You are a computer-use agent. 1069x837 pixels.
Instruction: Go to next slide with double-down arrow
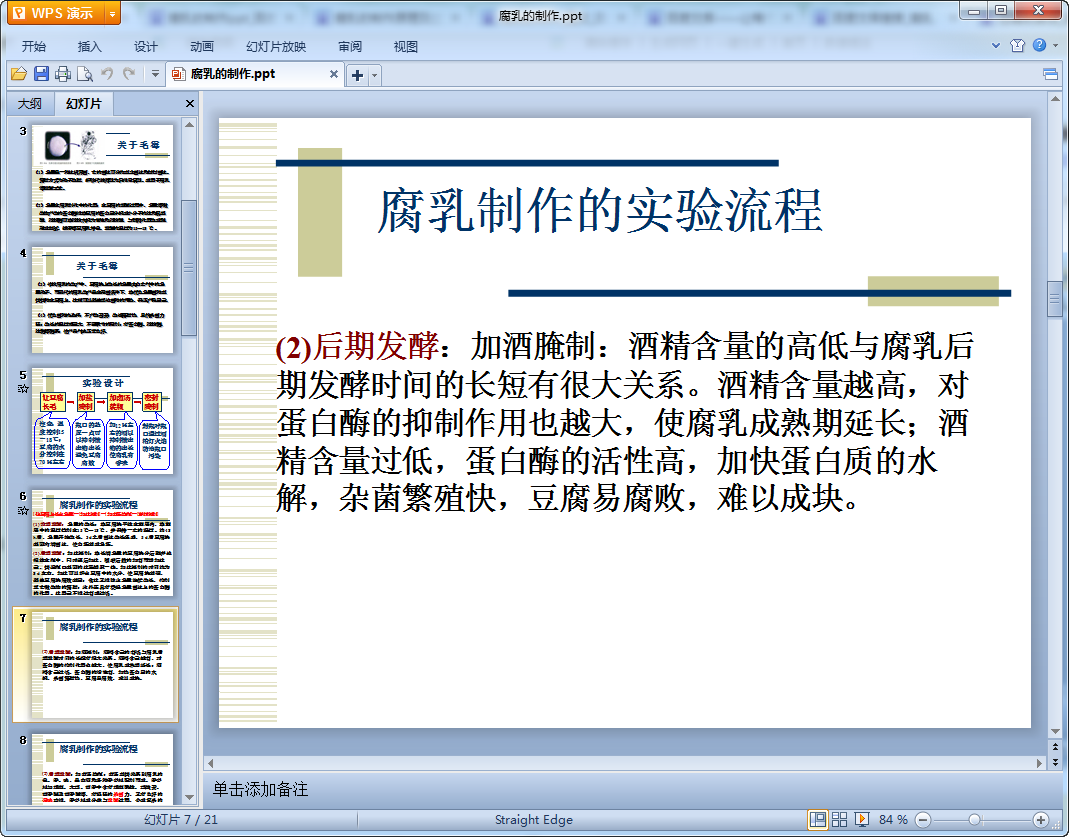tap(1055, 763)
